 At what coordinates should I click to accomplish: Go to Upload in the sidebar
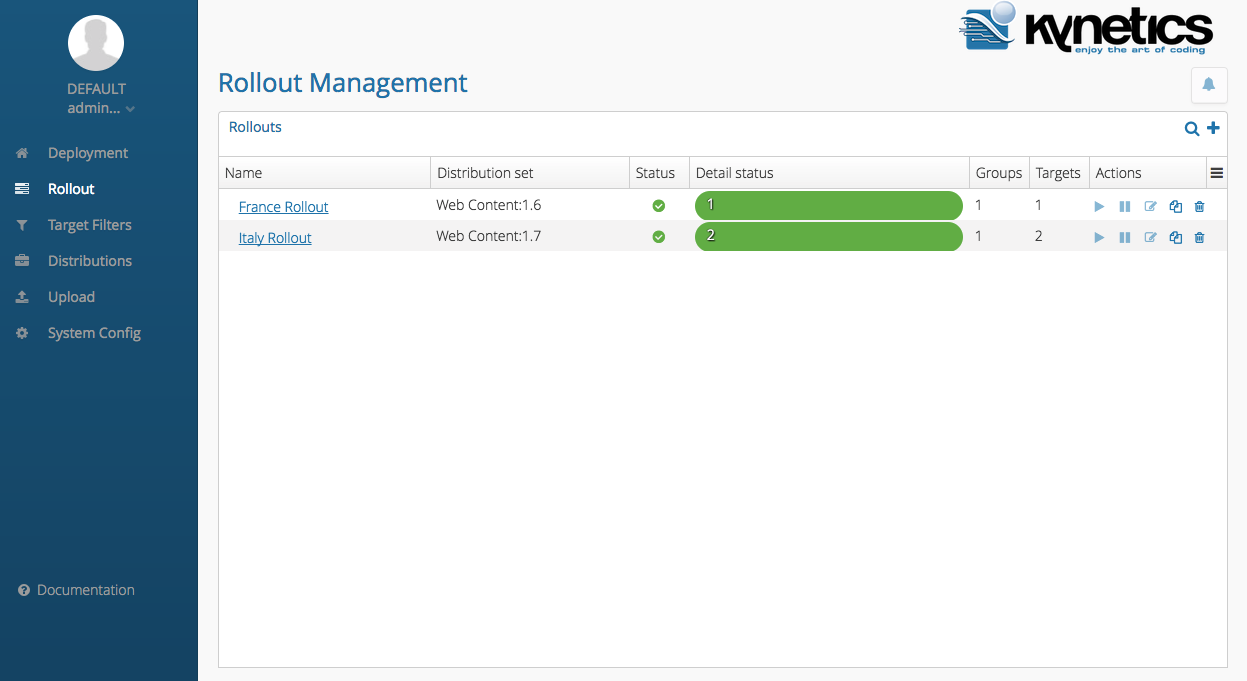tap(71, 297)
